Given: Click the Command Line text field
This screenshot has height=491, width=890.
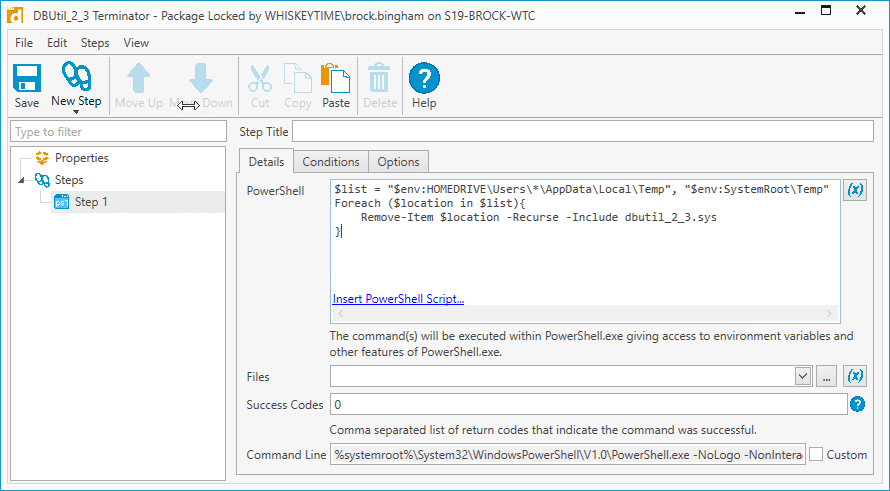Looking at the screenshot, I should pyautogui.click(x=568, y=455).
